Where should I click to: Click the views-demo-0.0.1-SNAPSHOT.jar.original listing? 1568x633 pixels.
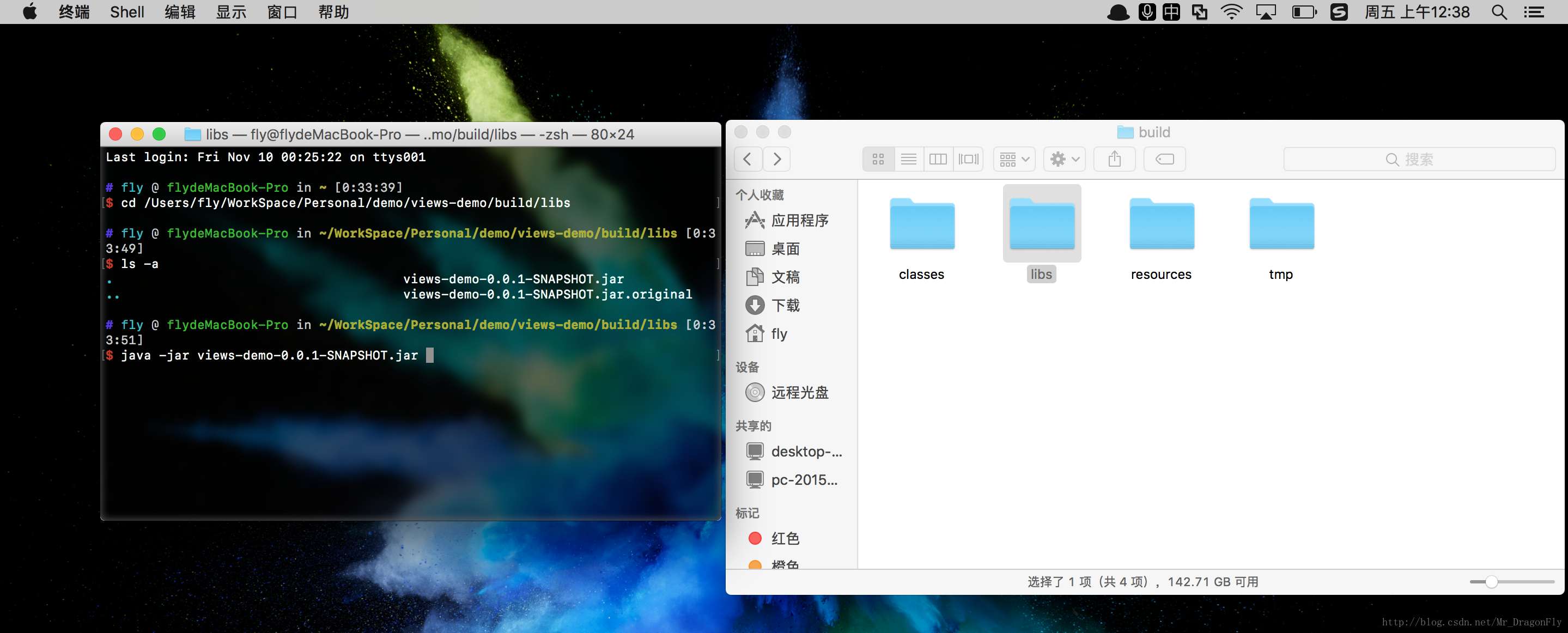(x=547, y=295)
